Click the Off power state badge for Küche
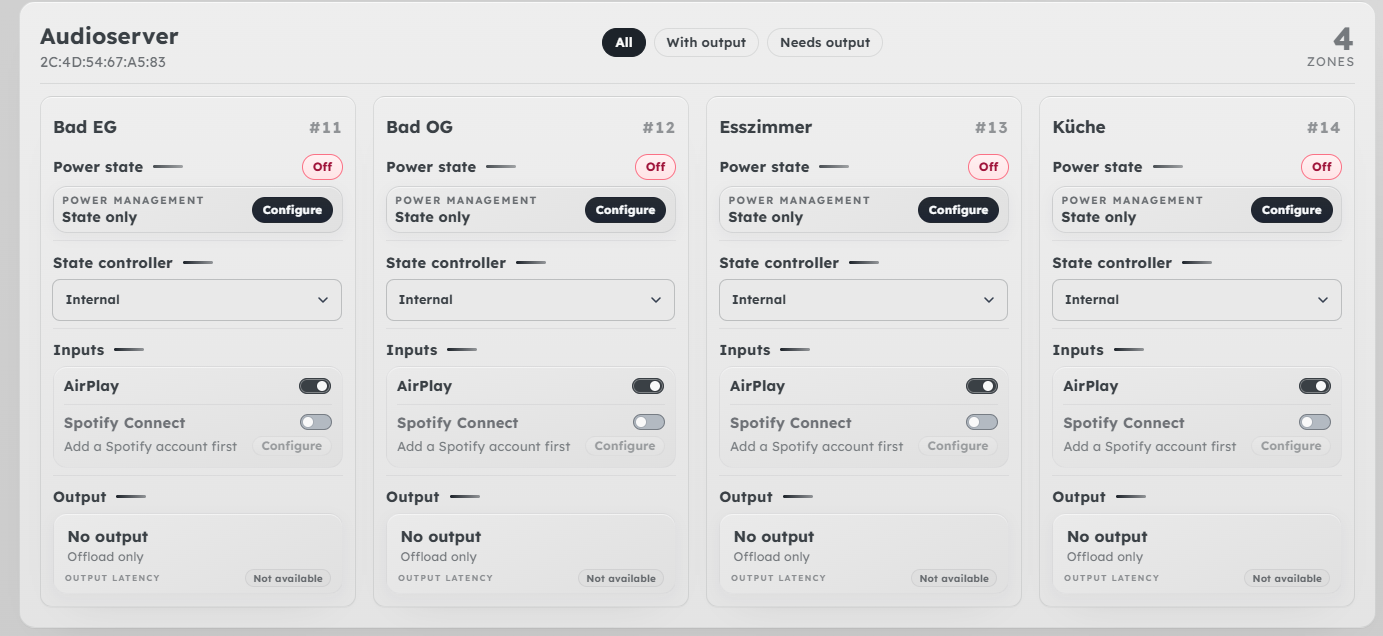This screenshot has height=636, width=1383. coord(1321,167)
